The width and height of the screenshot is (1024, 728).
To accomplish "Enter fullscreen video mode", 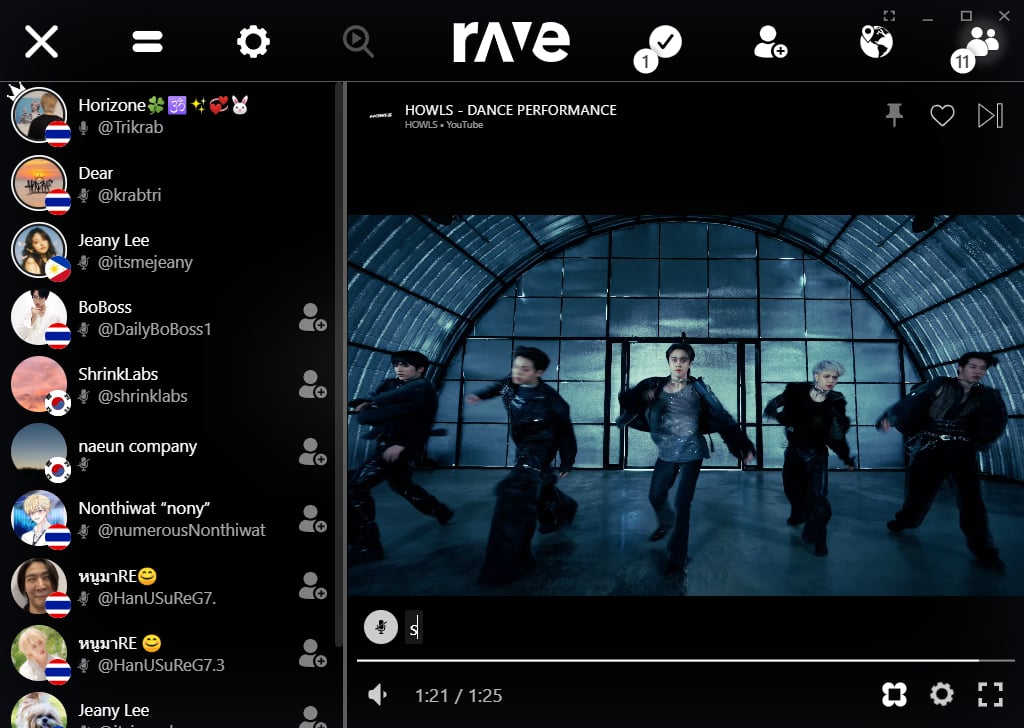I will (x=990, y=695).
